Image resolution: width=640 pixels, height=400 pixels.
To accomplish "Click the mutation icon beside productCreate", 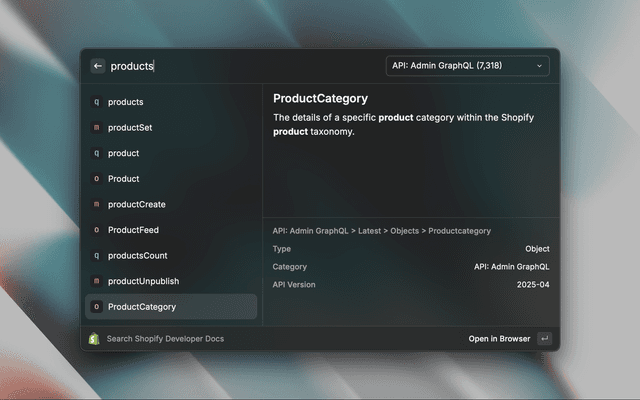I will (x=96, y=204).
